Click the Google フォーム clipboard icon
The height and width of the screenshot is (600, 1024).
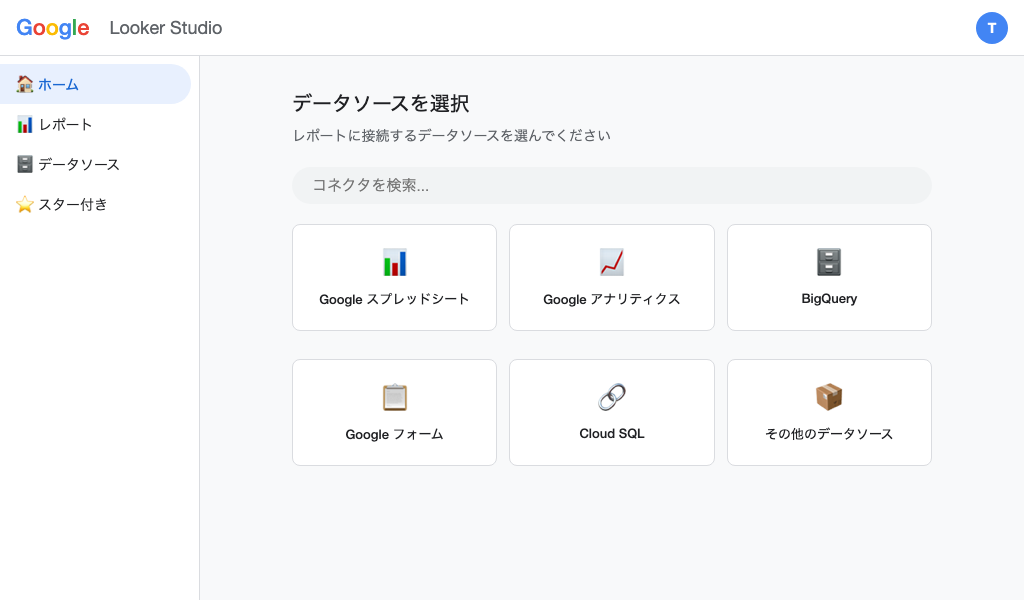(x=394, y=397)
